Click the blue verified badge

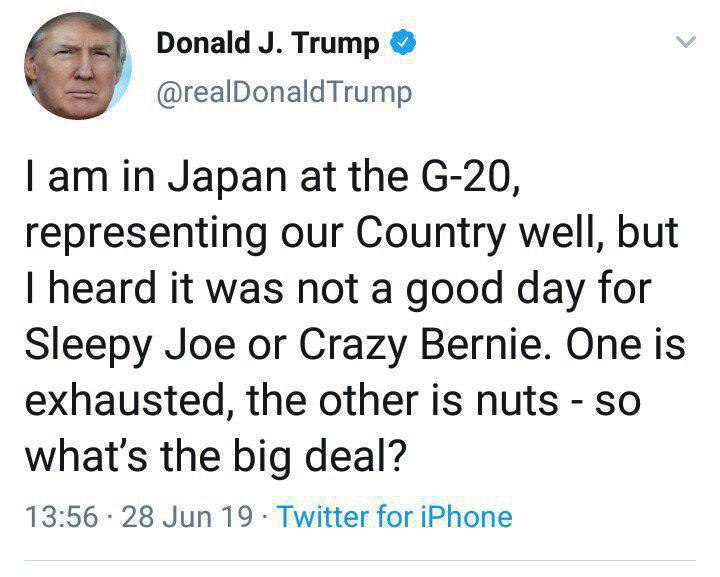pos(401,43)
